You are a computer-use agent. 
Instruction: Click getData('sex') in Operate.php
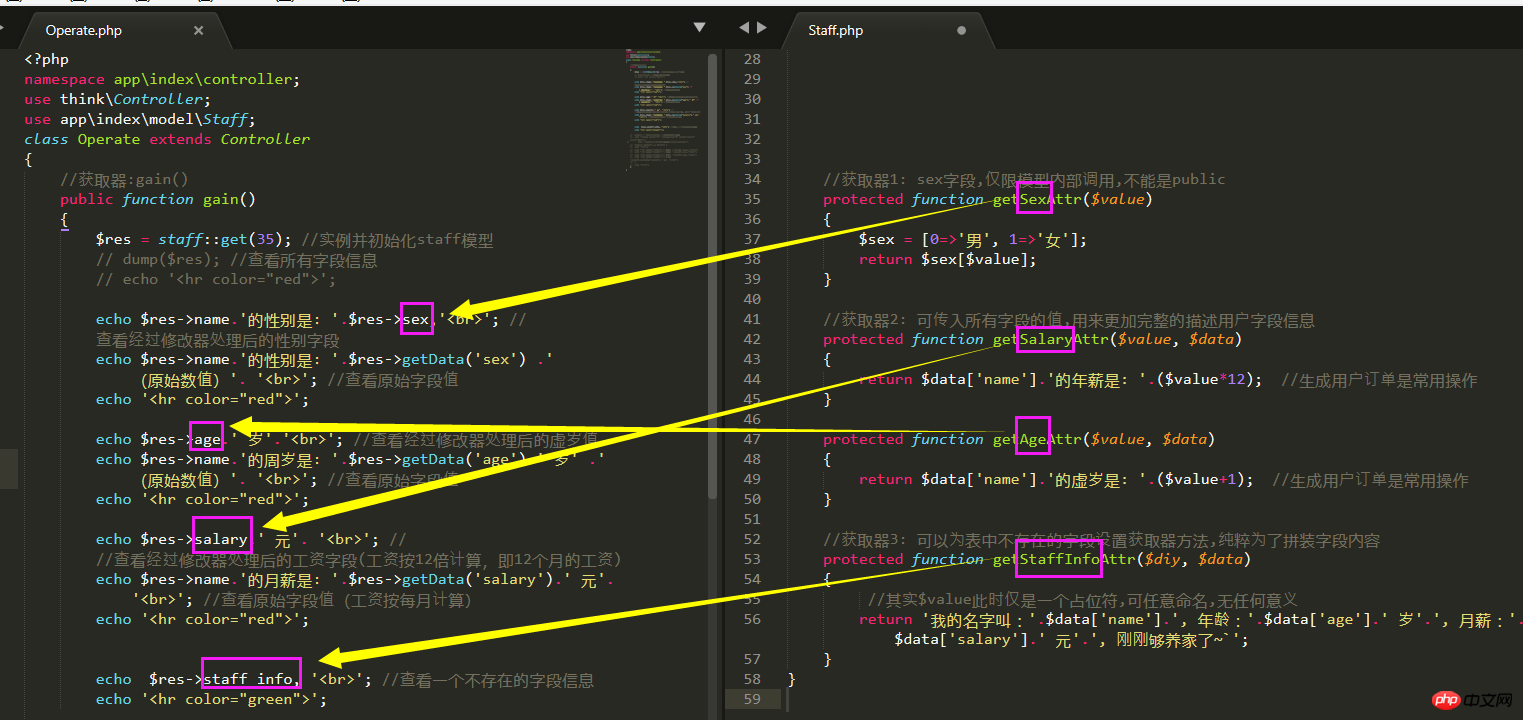467,359
